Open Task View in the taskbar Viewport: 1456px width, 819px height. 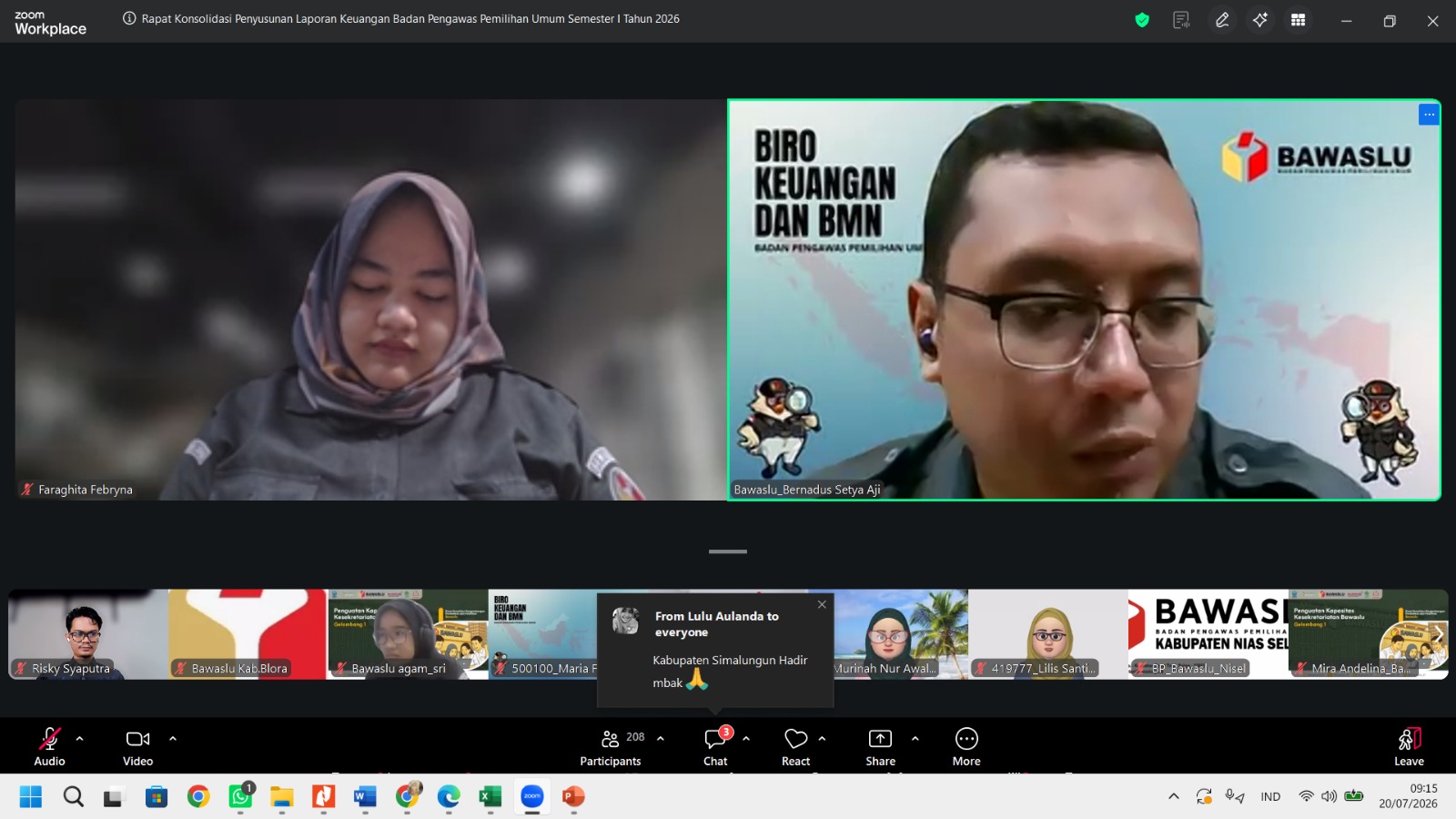click(x=114, y=797)
